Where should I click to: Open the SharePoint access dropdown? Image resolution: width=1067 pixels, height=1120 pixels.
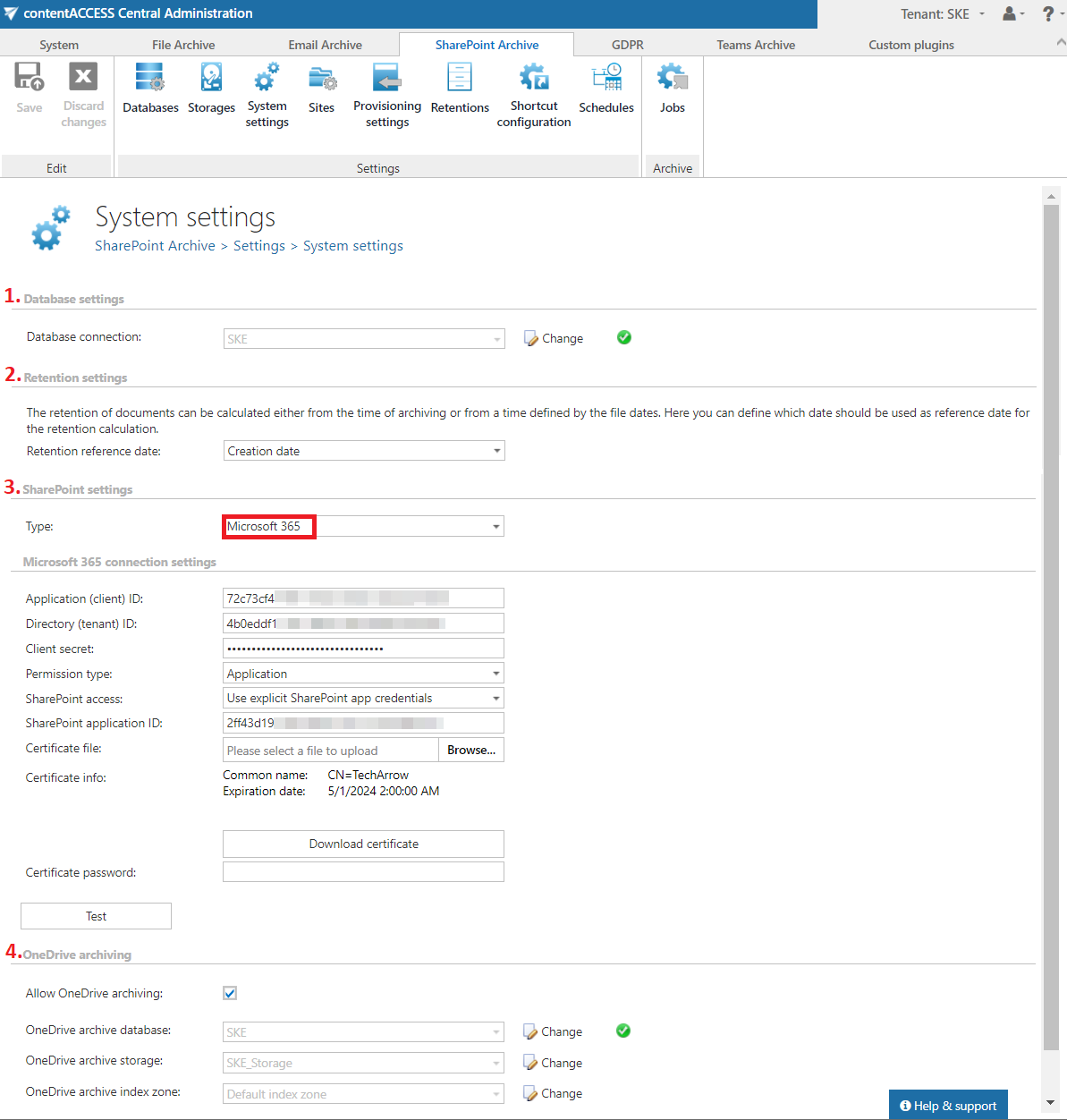[495, 699]
